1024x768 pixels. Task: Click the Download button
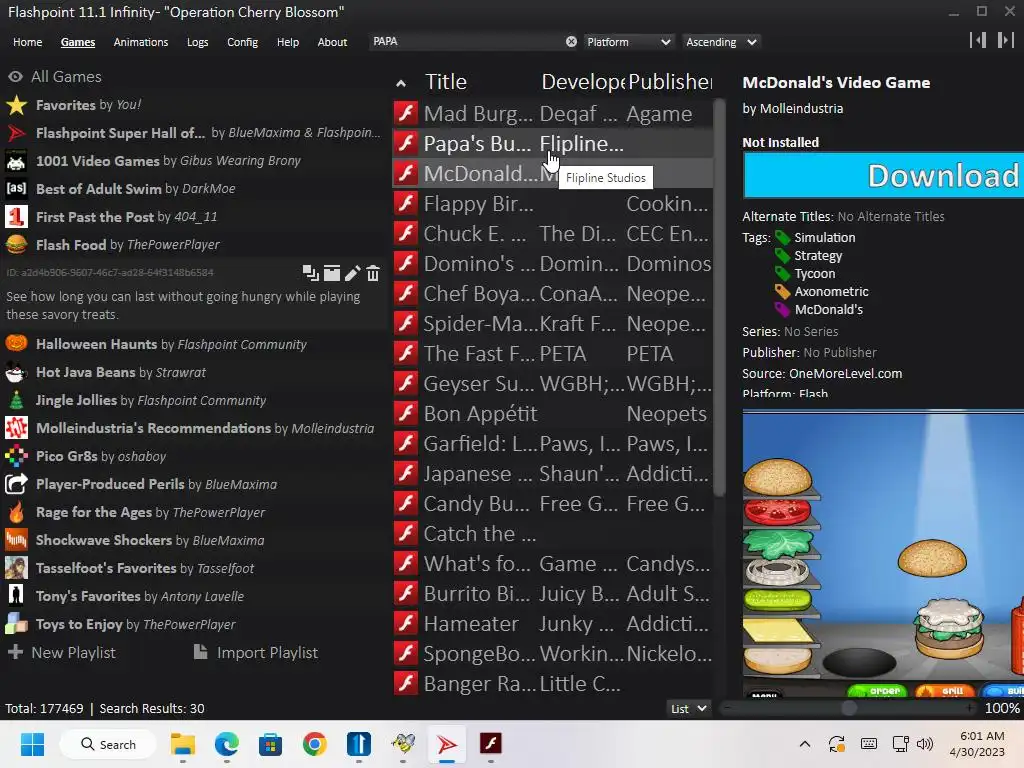click(x=884, y=176)
